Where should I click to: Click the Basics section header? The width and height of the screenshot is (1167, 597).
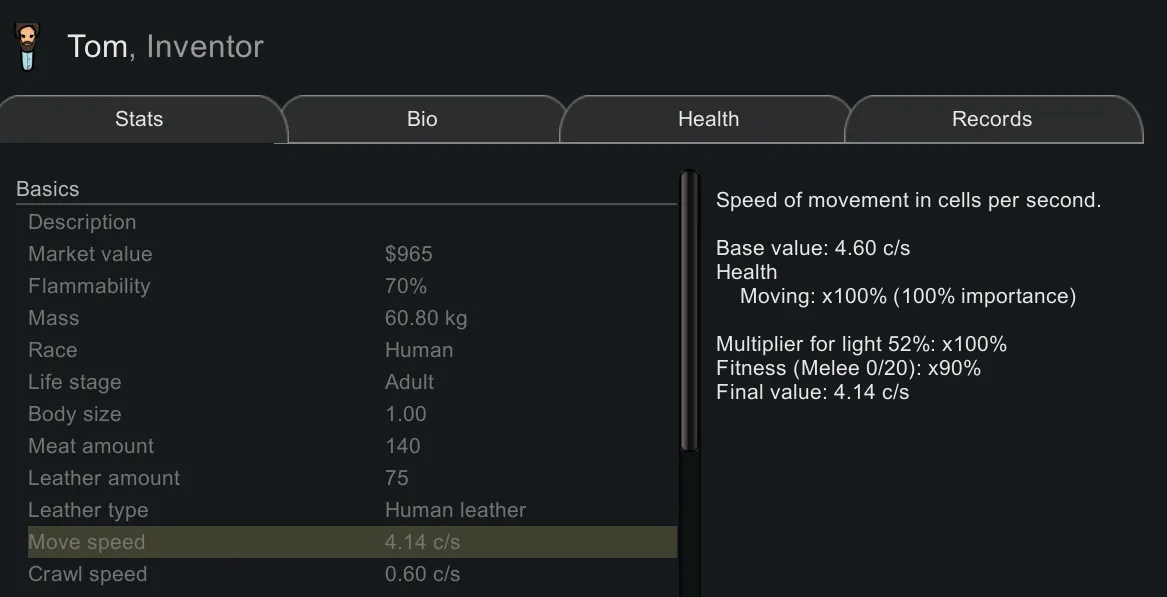tap(48, 189)
